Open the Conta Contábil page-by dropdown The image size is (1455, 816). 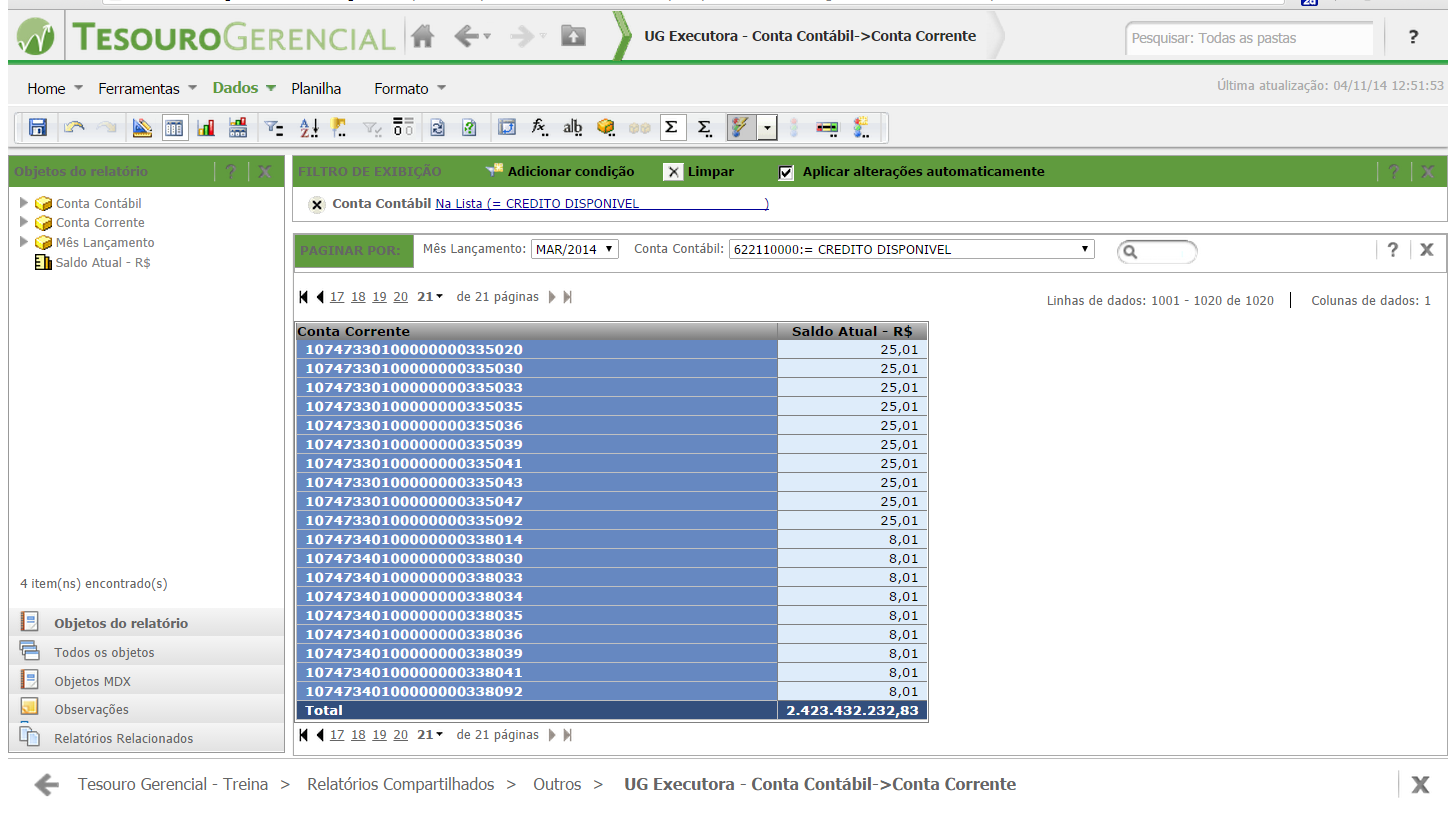[x=911, y=249]
